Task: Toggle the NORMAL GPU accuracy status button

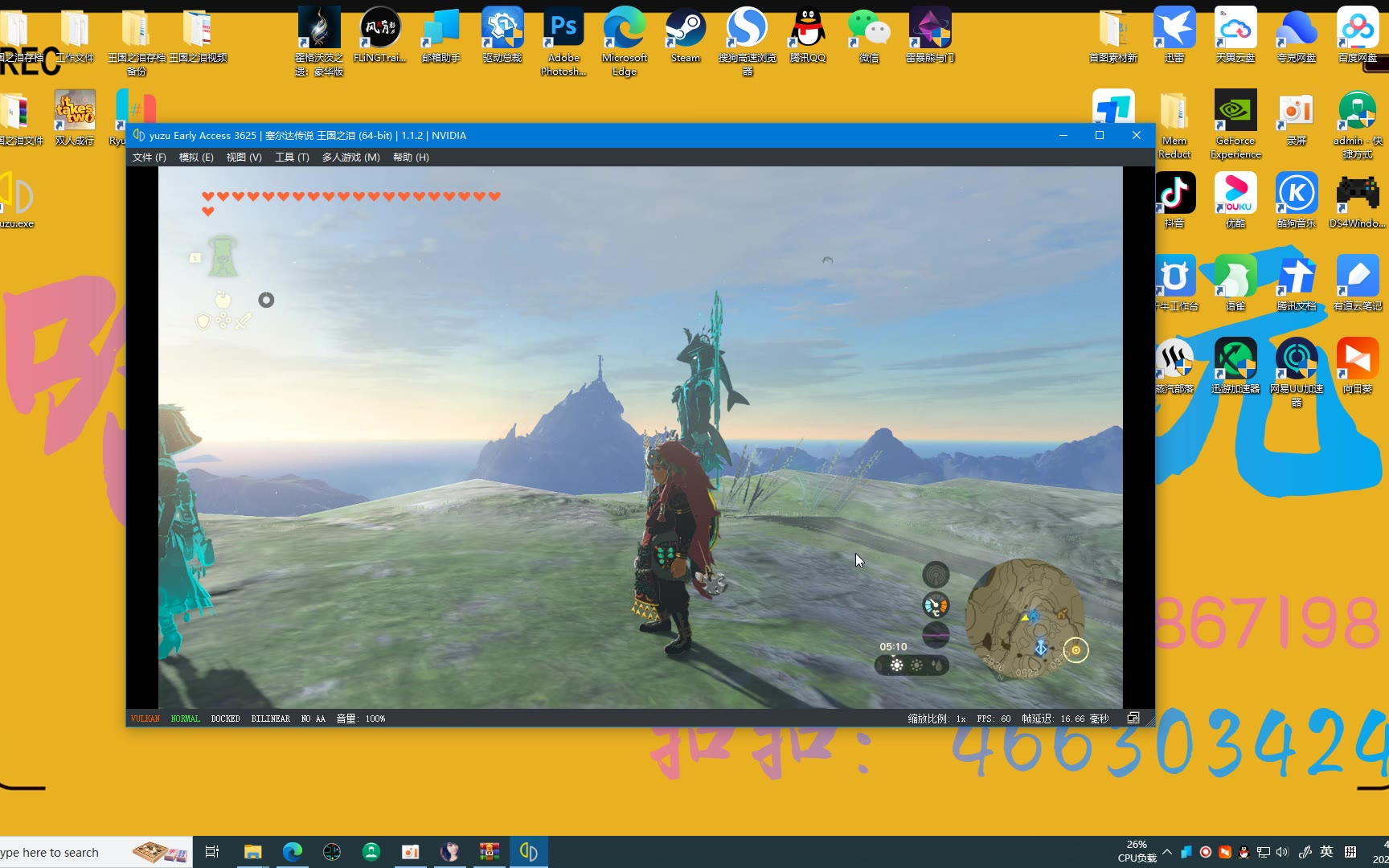Action: tap(186, 719)
